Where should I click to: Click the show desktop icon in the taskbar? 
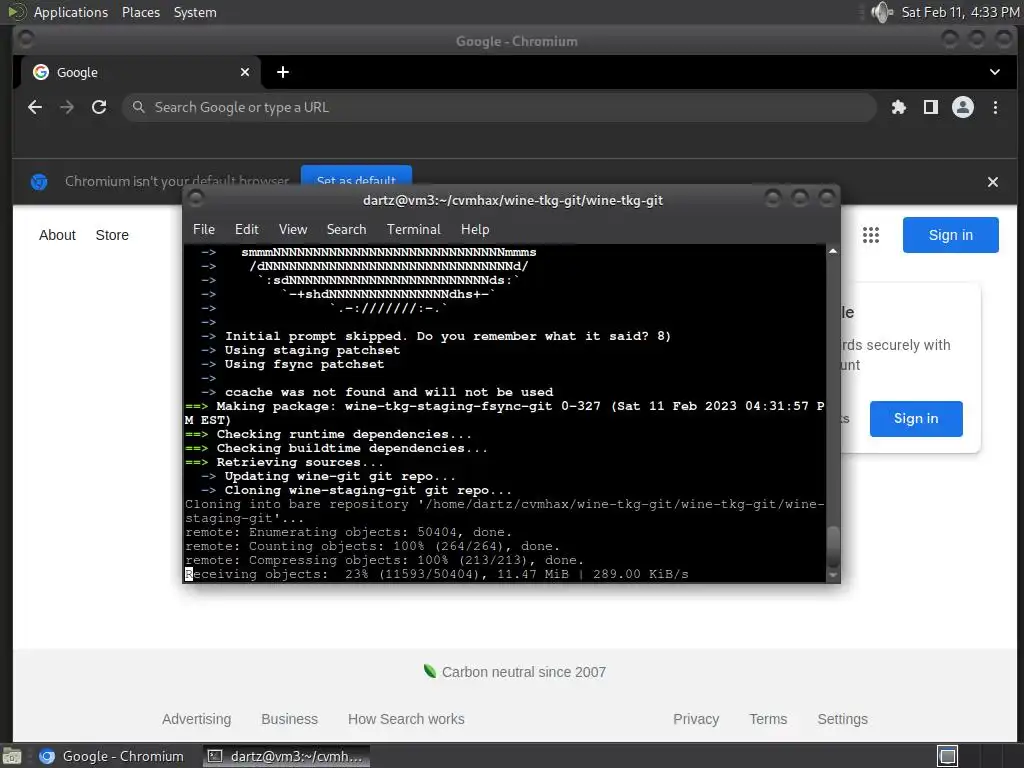[11, 756]
